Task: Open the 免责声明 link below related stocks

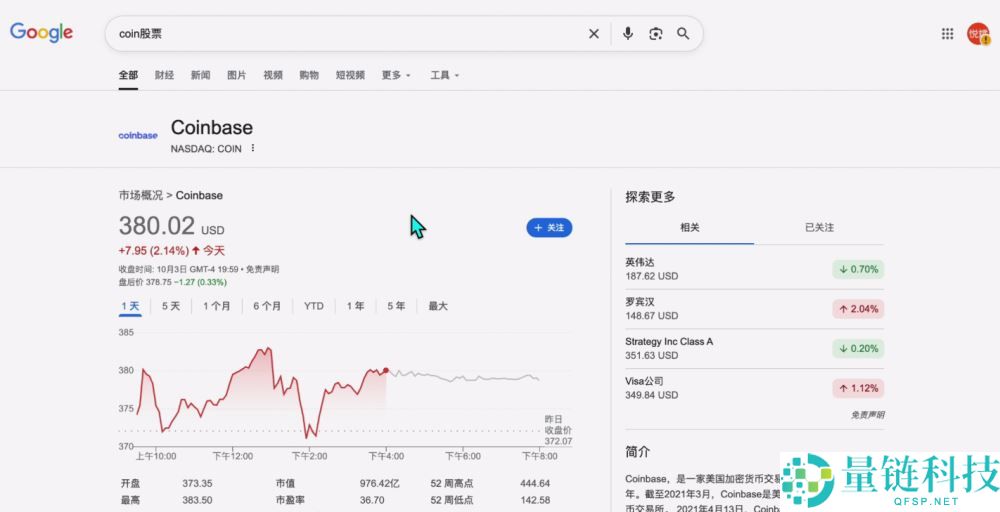Action: tap(867, 415)
